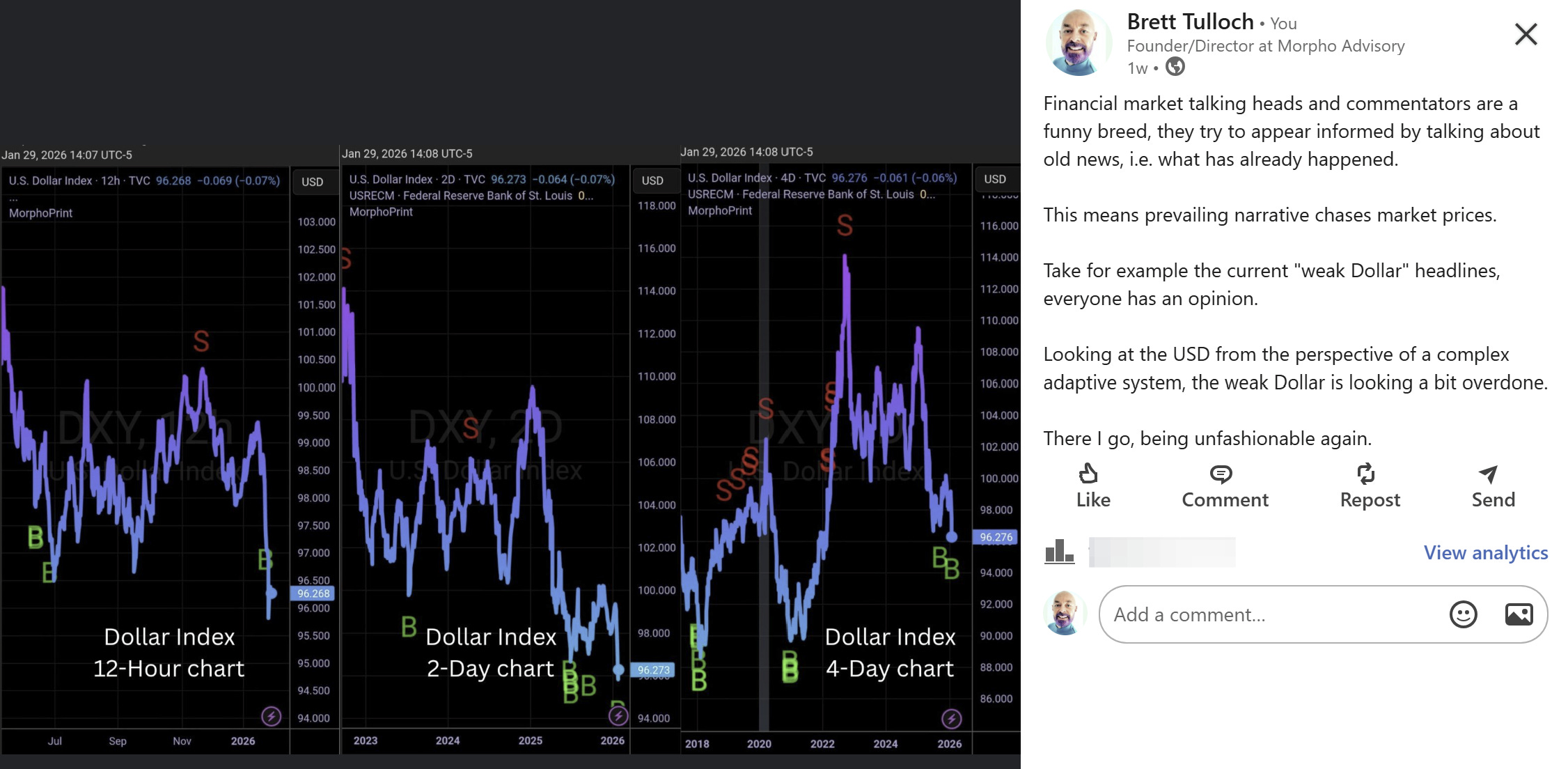Click the Like thumbs-up icon
Screen dimensions: 1568x769
click(1088, 474)
